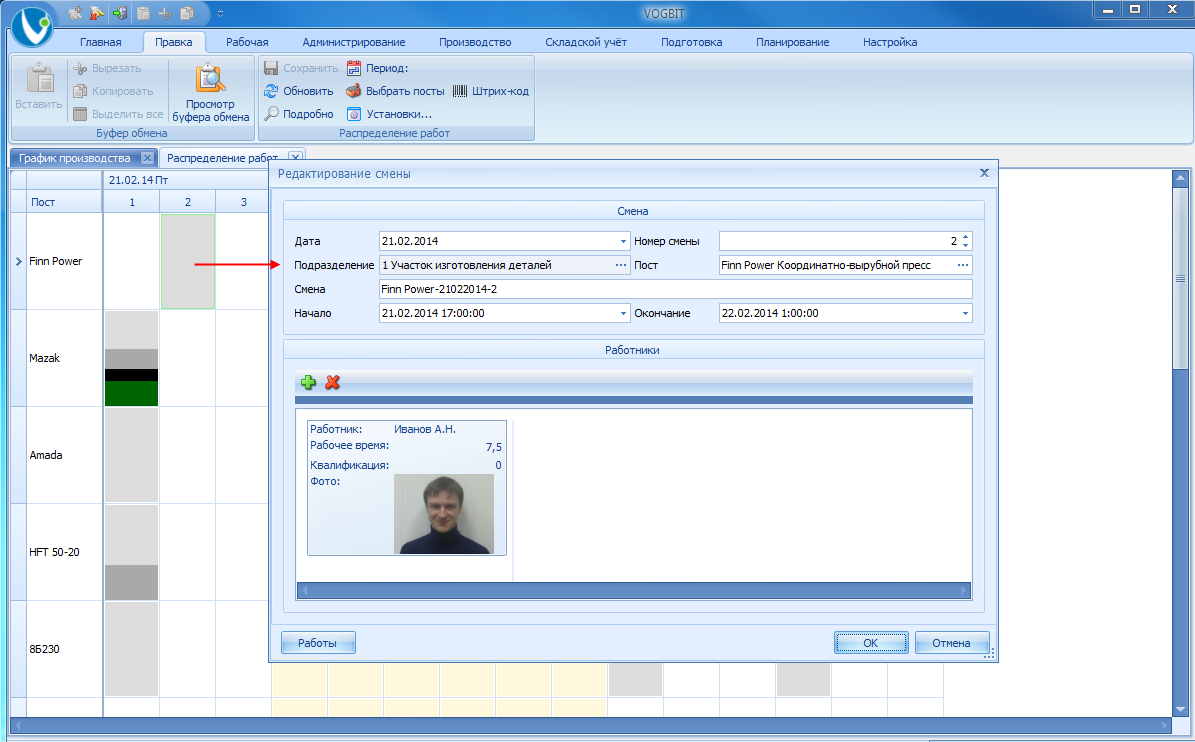
Task: Click the Вставить clipboard icon in the ribbon
Action: point(38,78)
